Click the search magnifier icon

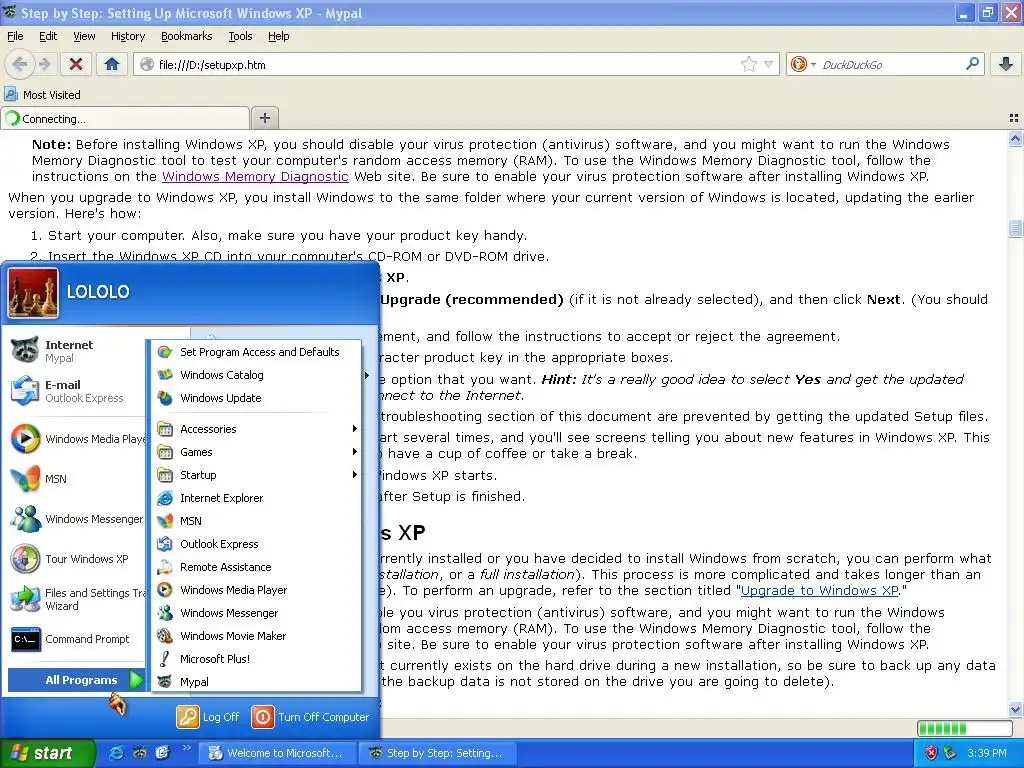pos(972,64)
